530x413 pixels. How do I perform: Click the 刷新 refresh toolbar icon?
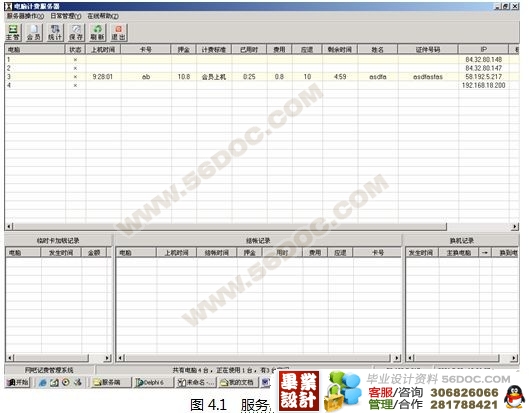pos(97,32)
